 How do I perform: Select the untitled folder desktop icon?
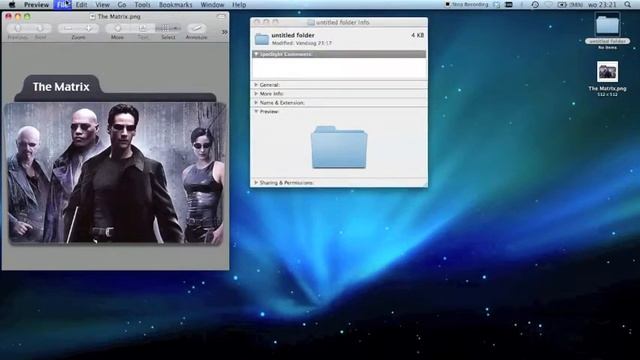(607, 25)
